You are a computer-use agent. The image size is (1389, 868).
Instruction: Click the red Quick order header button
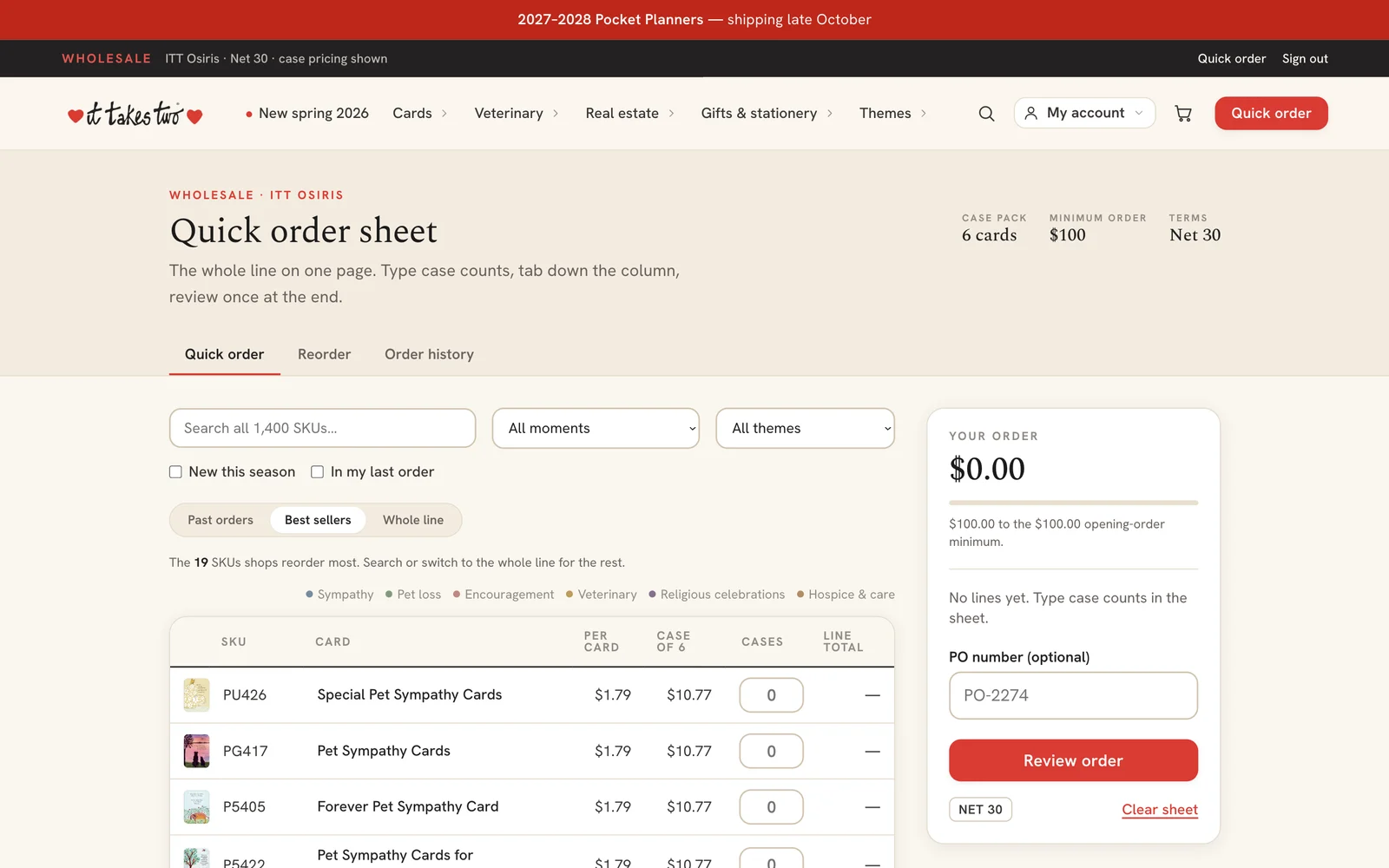[1271, 114]
